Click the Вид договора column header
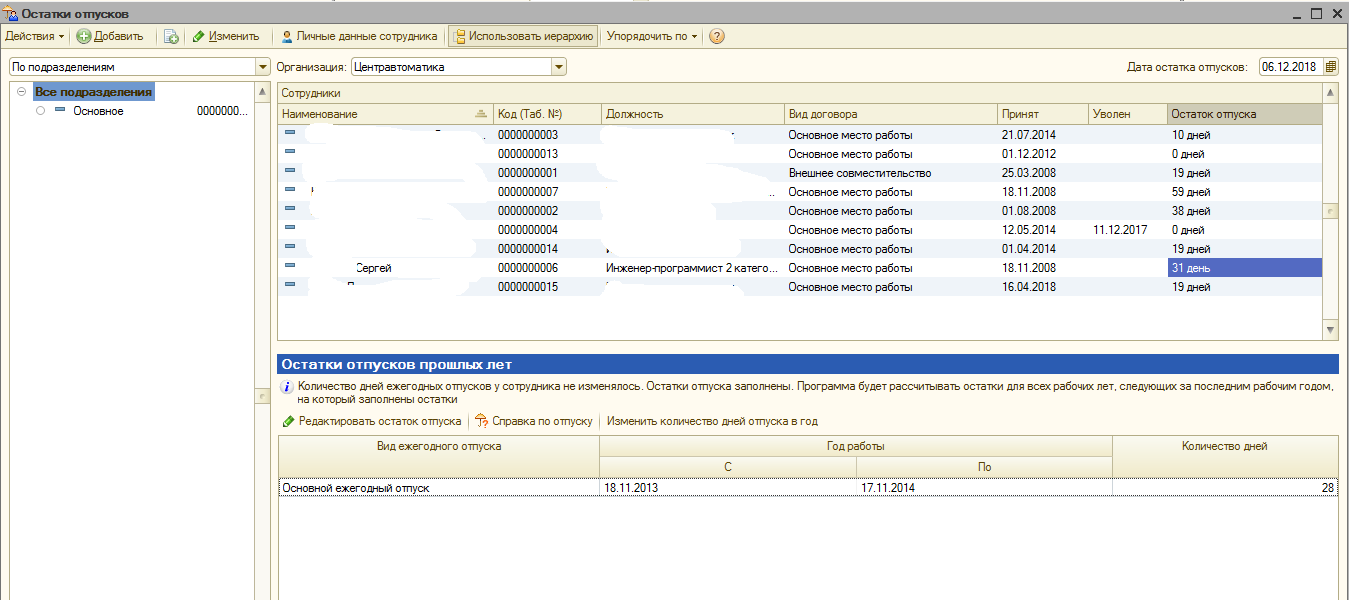Image resolution: width=1349 pixels, height=600 pixels. pyautogui.click(x=891, y=114)
